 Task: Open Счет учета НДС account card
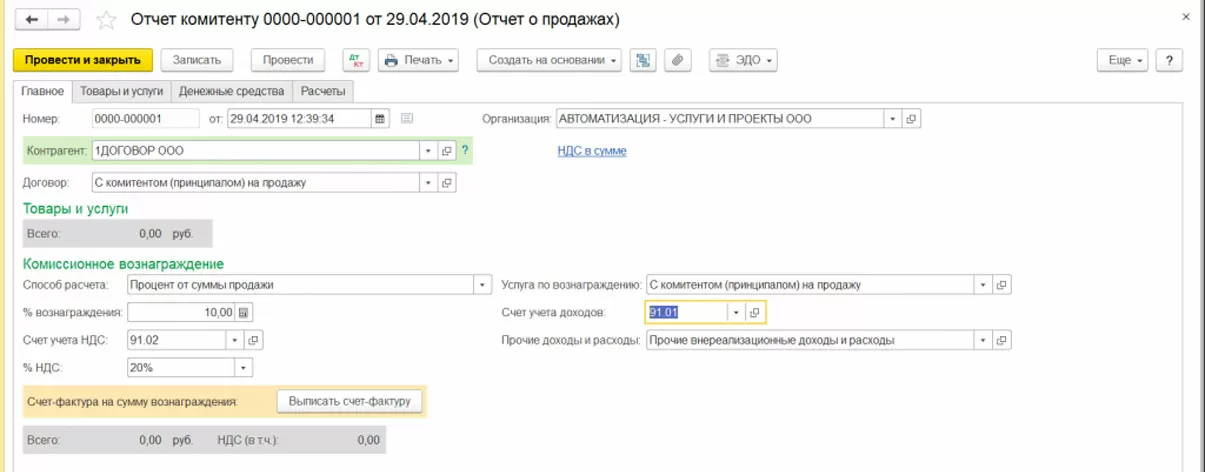(x=254, y=340)
